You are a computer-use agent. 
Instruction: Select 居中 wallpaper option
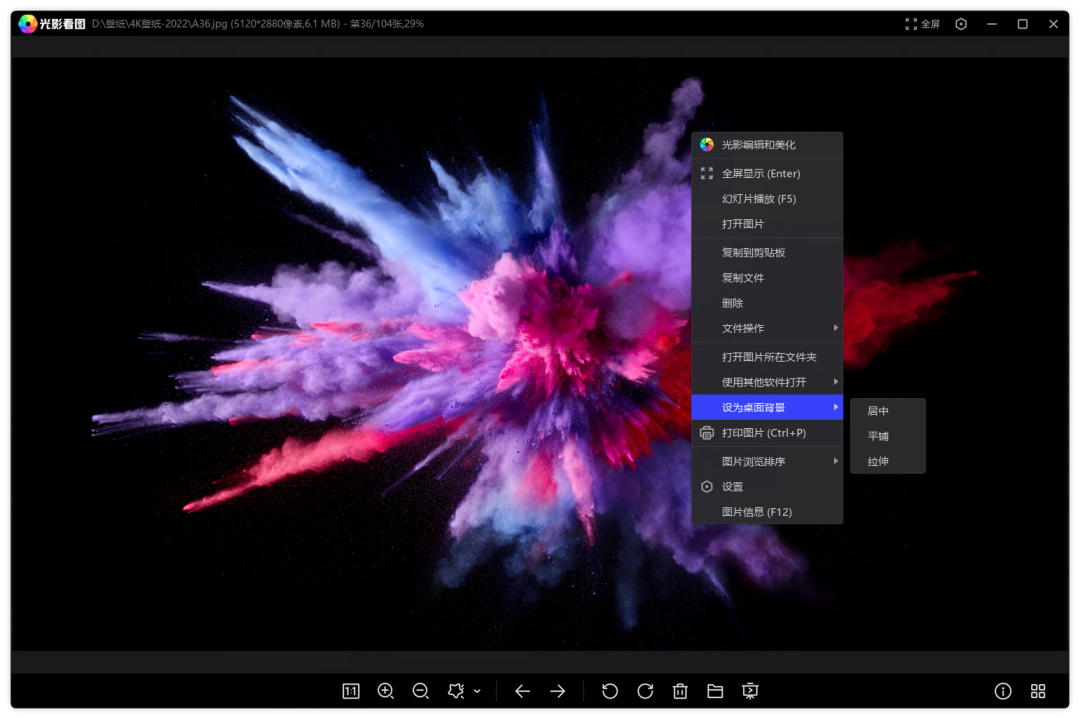[878, 411]
